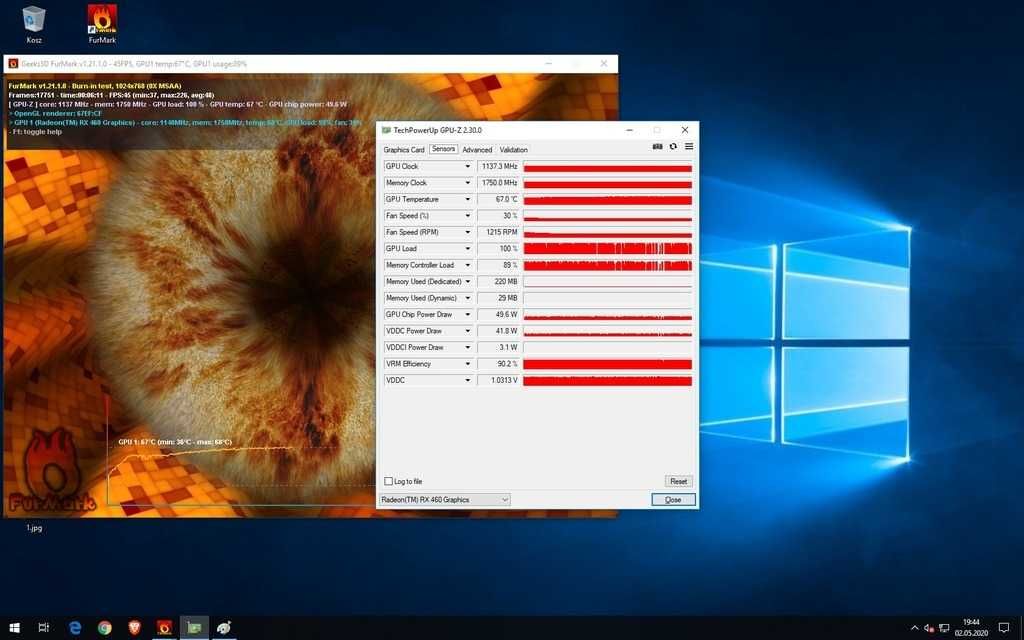Open the GPU Clock sensor dropdown

coord(468,167)
